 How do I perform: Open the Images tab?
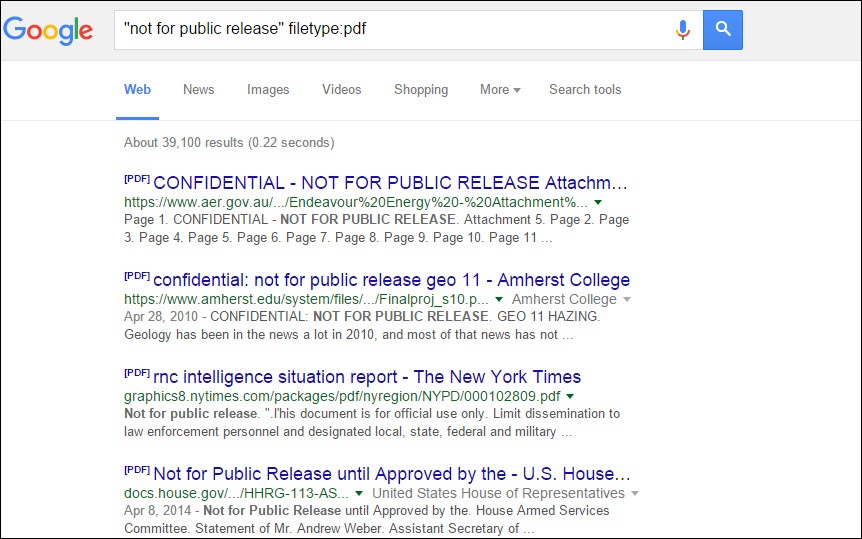[x=268, y=90]
